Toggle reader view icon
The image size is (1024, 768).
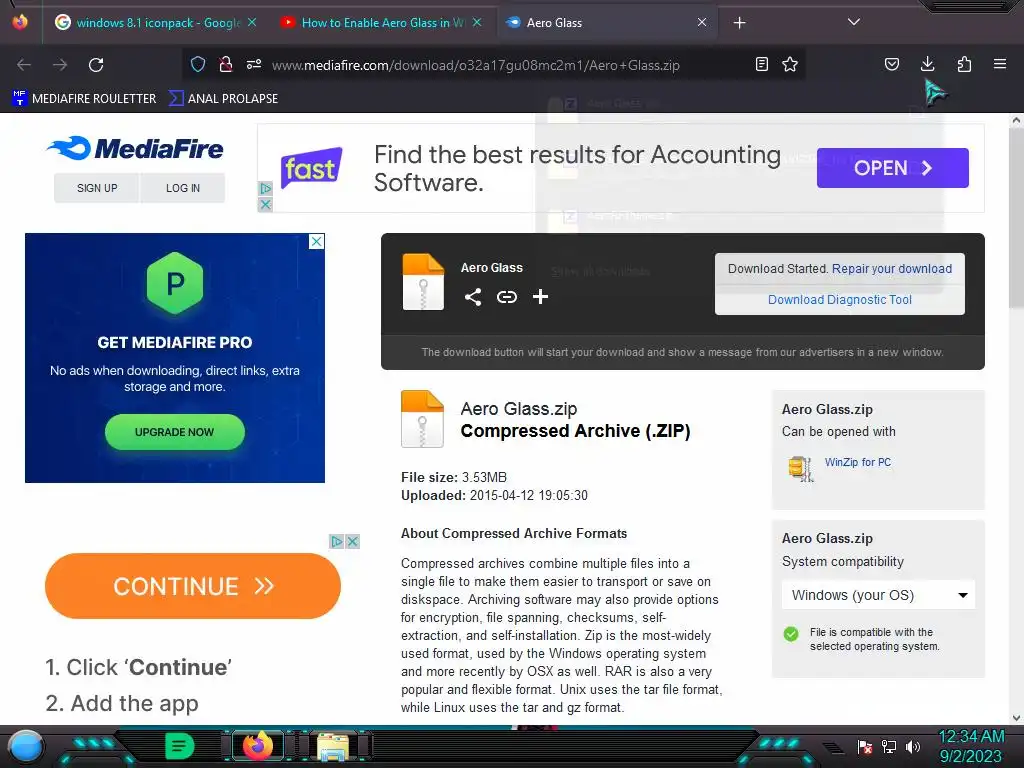click(761, 64)
